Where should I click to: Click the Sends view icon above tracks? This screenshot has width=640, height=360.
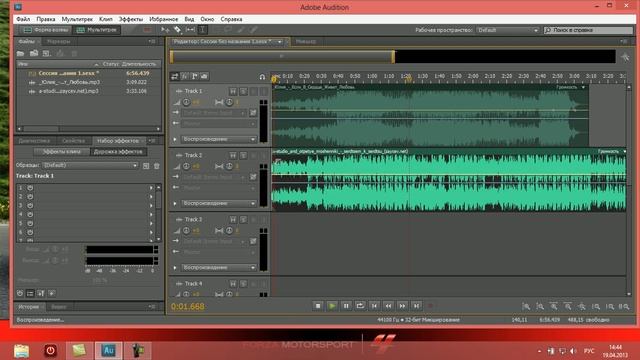tap(195, 76)
